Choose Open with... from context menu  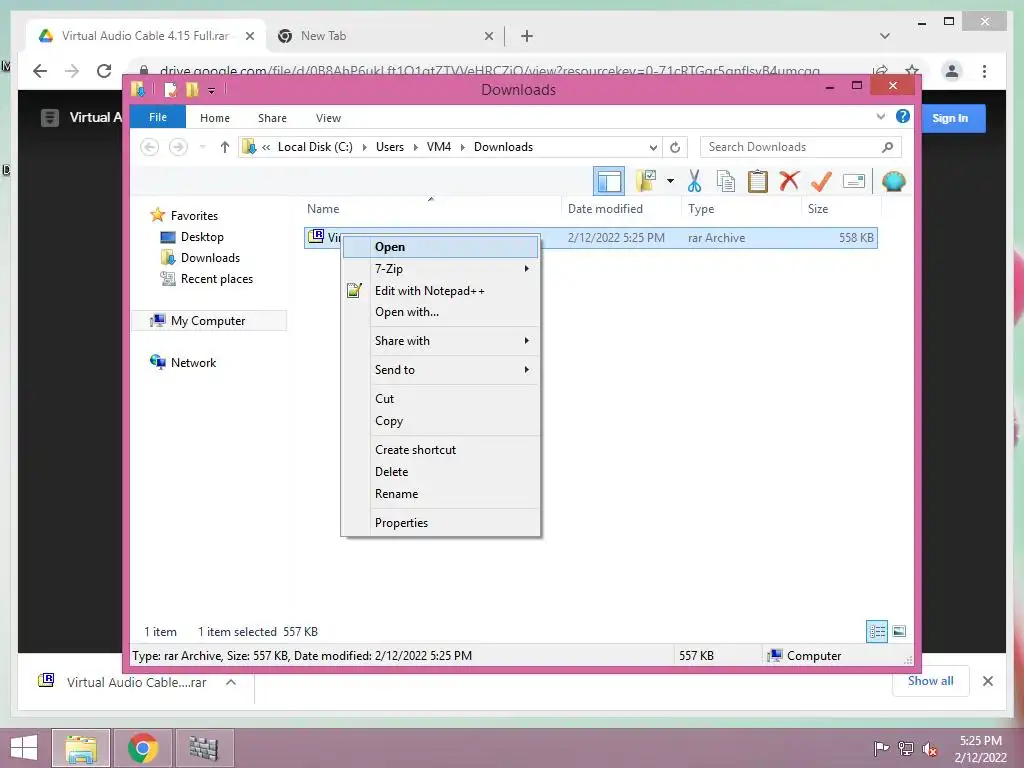441,312
